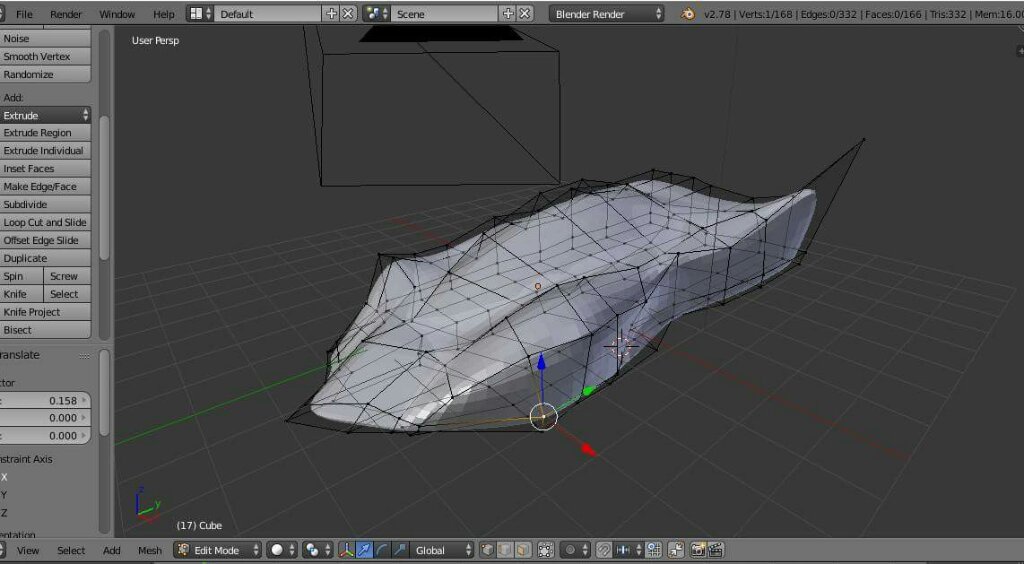Open the Select menu in viewport header
Viewport: 1024px width, 564px height.
[x=71, y=550]
